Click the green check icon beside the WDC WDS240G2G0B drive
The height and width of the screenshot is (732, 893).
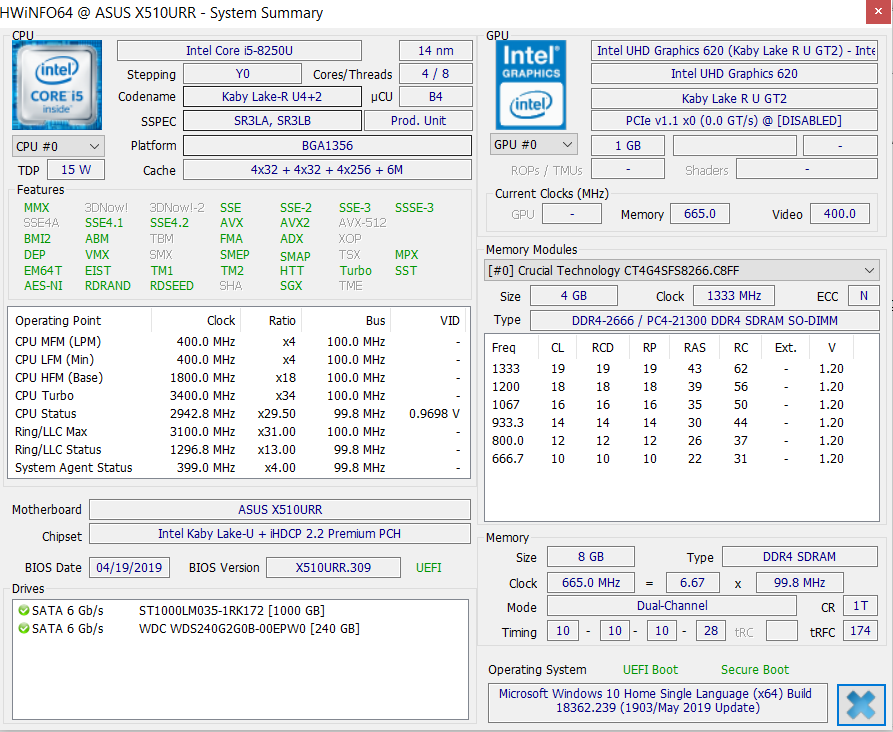tap(23, 629)
